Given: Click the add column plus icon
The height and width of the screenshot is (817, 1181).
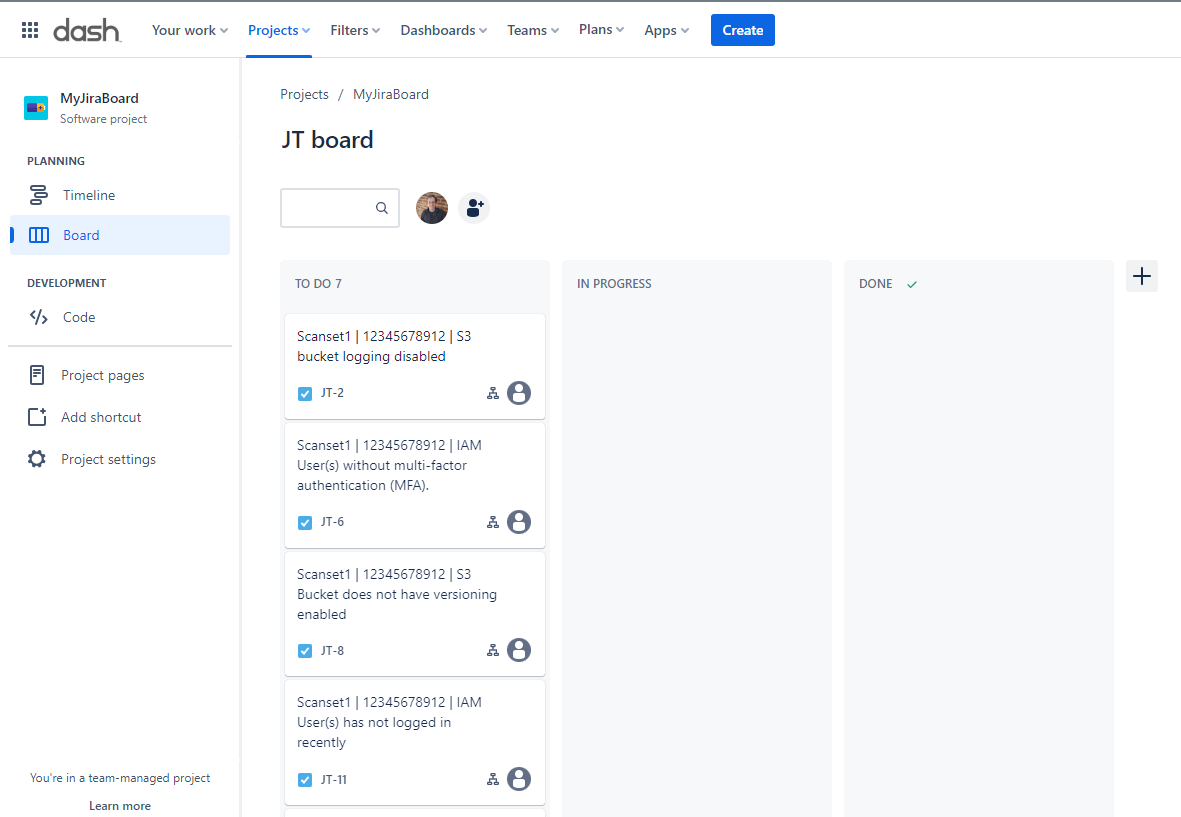Looking at the screenshot, I should (x=1141, y=276).
